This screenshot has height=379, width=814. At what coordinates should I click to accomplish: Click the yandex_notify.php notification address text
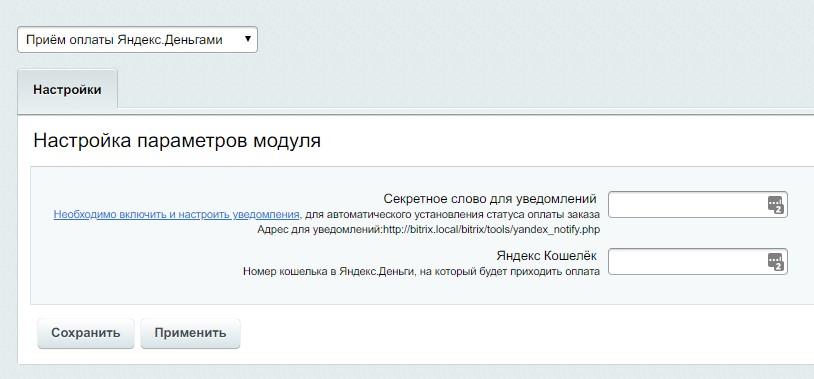click(492, 230)
